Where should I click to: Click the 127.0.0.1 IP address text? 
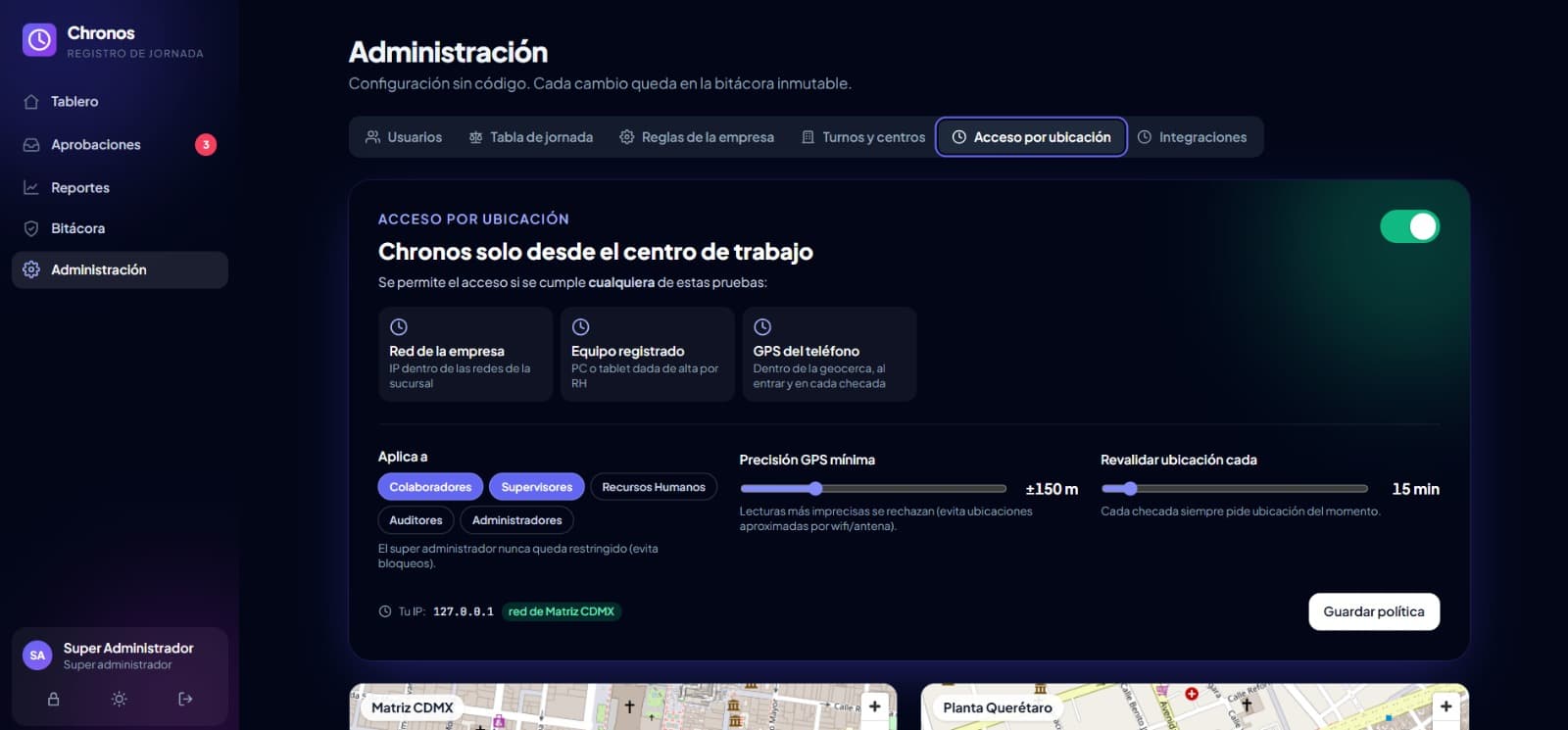464,611
